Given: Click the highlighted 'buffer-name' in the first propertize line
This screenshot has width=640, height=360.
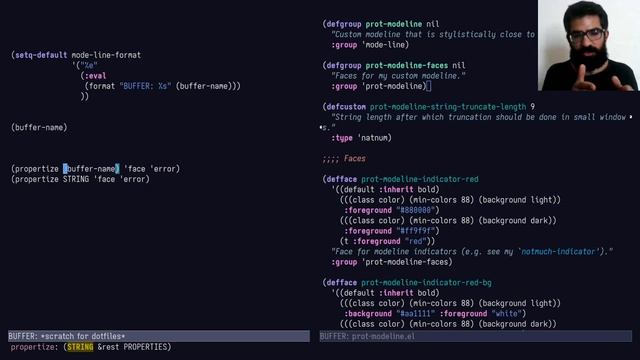Looking at the screenshot, I should (x=91, y=169).
